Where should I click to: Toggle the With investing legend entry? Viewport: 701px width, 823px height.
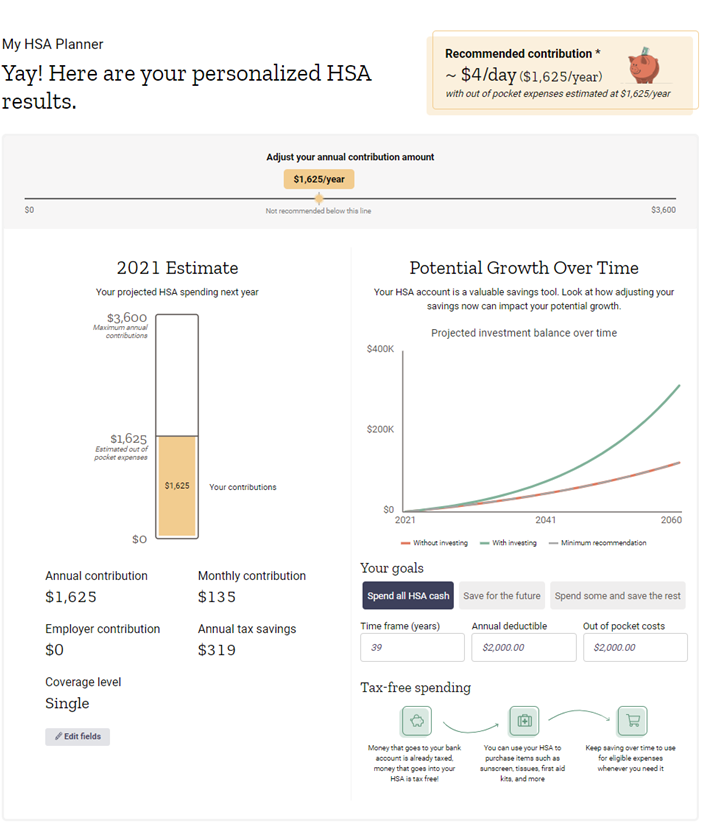tap(508, 543)
